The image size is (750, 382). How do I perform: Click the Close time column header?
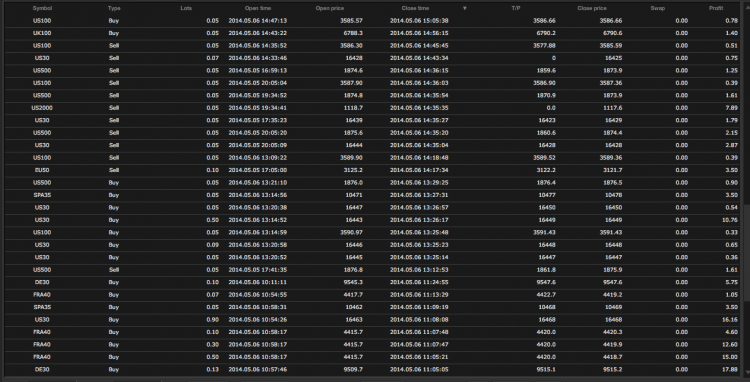[415, 8]
